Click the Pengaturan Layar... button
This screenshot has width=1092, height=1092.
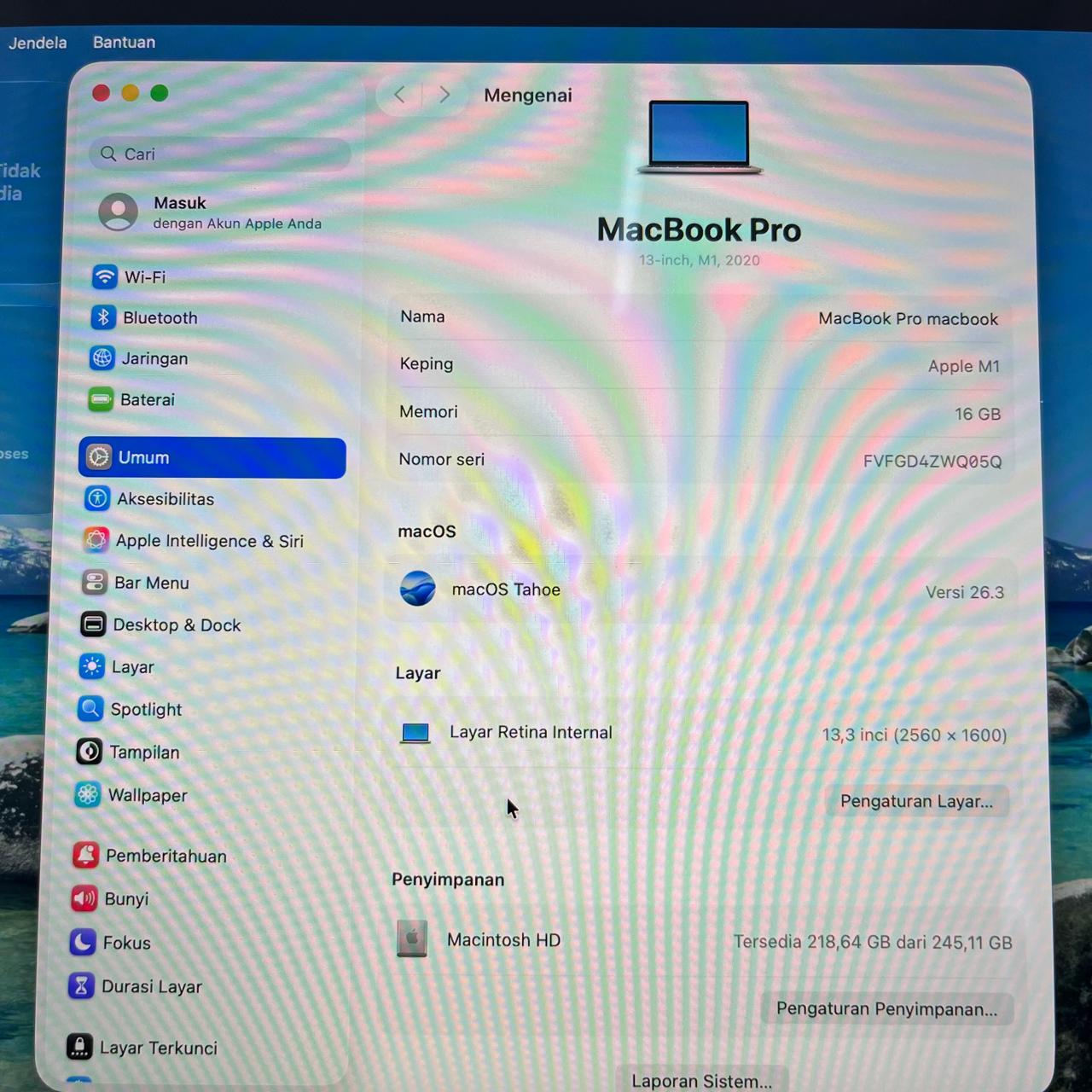916,801
